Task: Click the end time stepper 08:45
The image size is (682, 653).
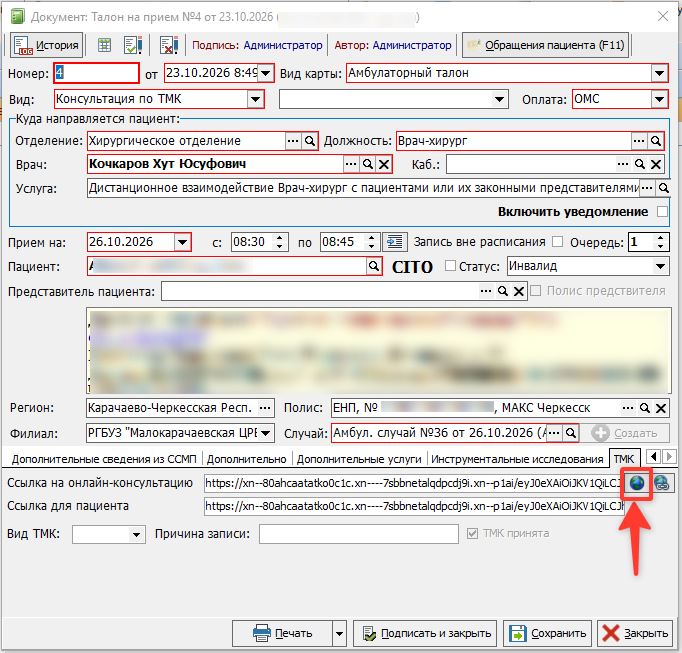Action: click(x=371, y=242)
